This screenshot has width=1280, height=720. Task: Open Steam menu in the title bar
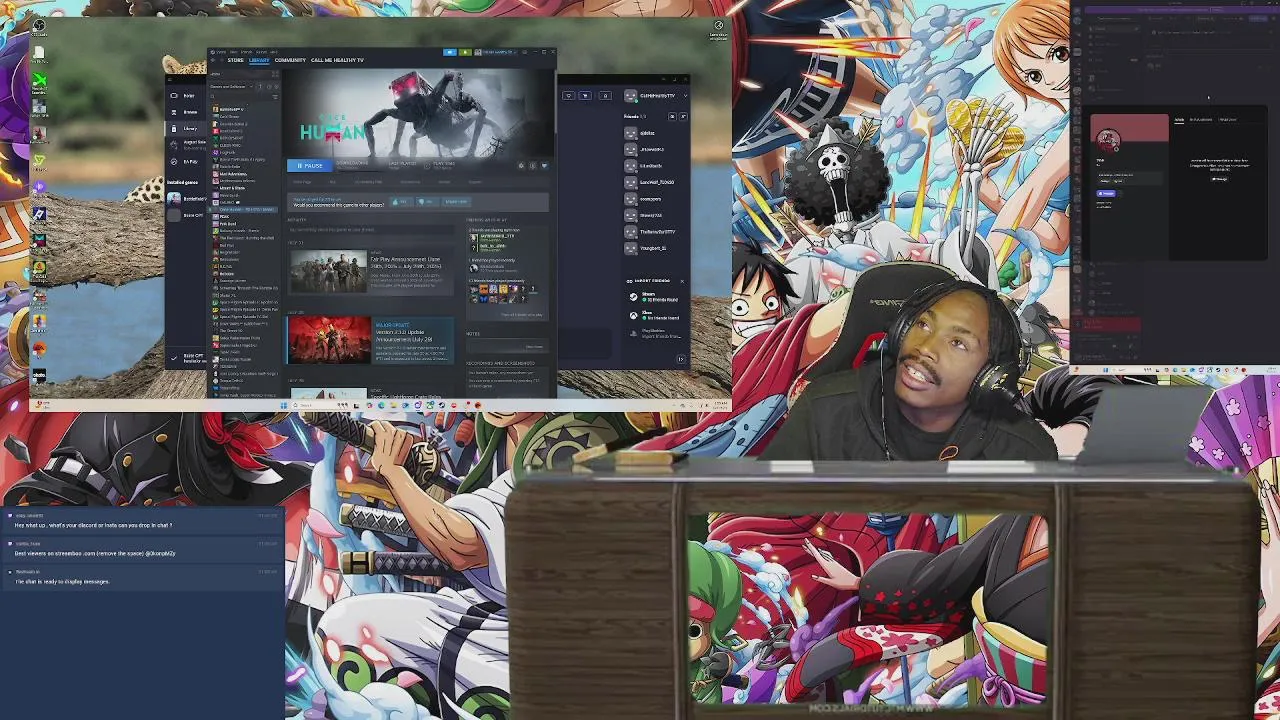221,52
